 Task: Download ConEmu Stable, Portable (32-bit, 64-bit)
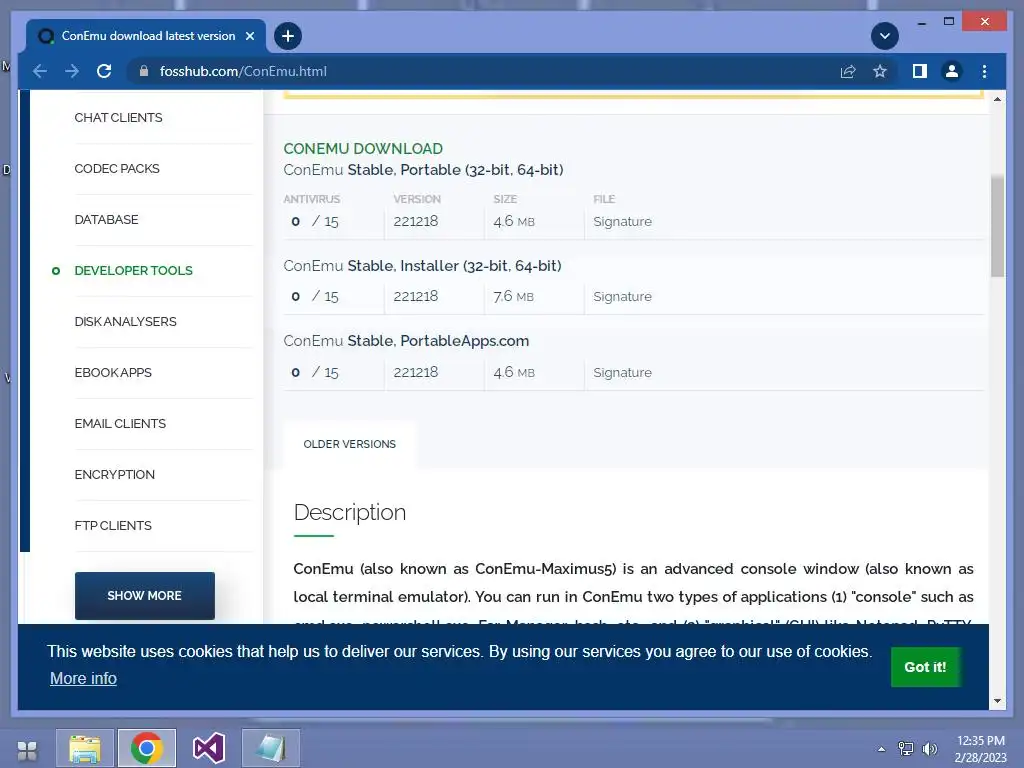(x=423, y=170)
